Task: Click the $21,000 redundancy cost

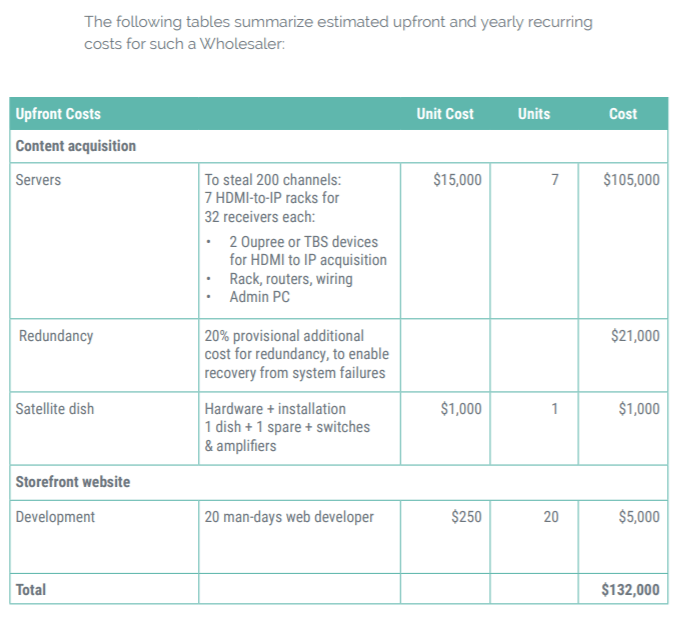Action: [x=635, y=336]
